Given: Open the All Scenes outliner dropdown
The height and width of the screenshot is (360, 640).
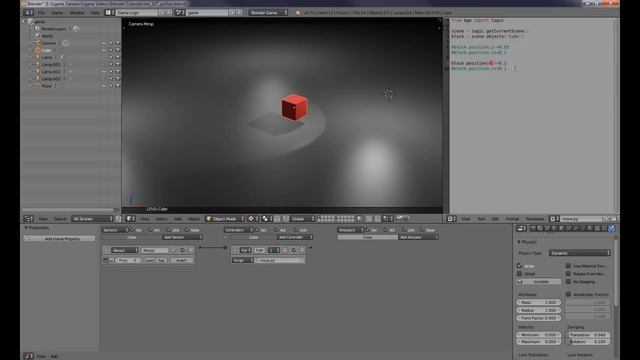Looking at the screenshot, I should point(92,219).
